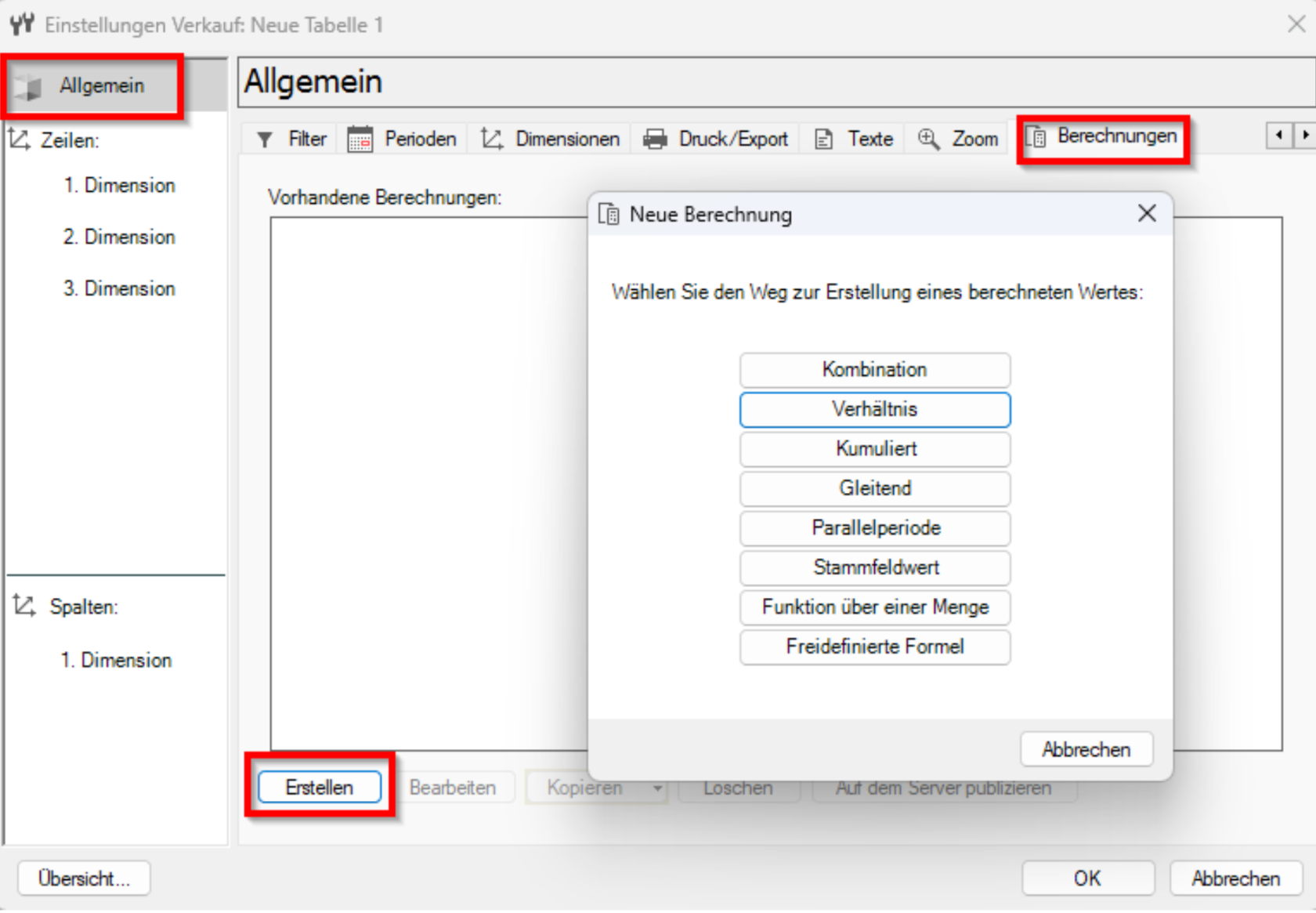Choose Funktion über einer Menge
The width and height of the screenshot is (1316, 913).
(875, 607)
